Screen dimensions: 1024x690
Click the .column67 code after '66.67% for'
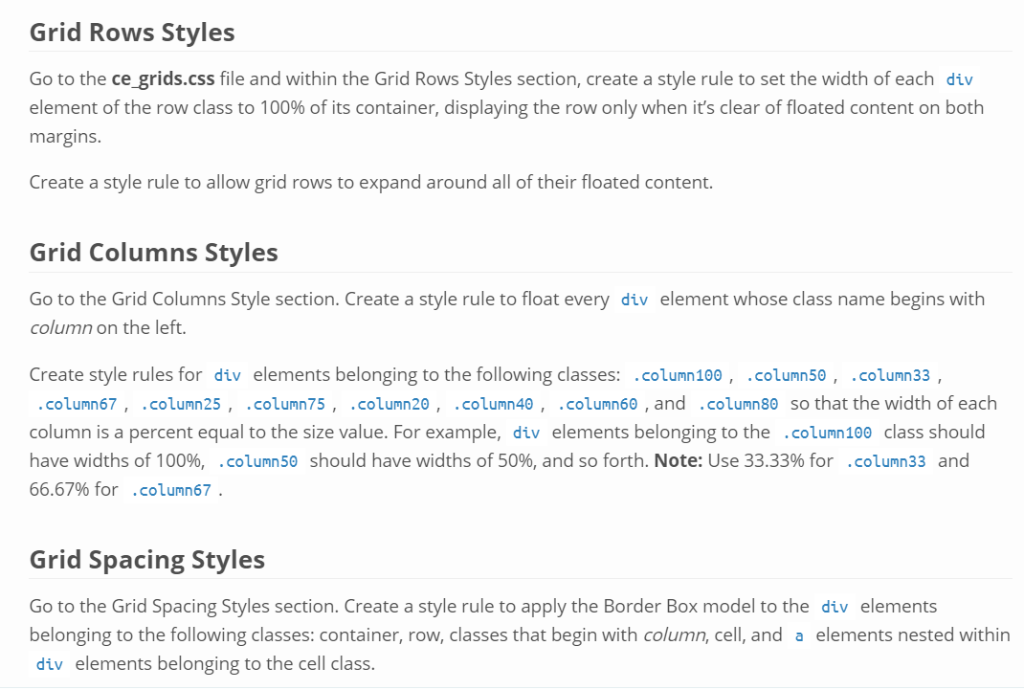pos(171,492)
